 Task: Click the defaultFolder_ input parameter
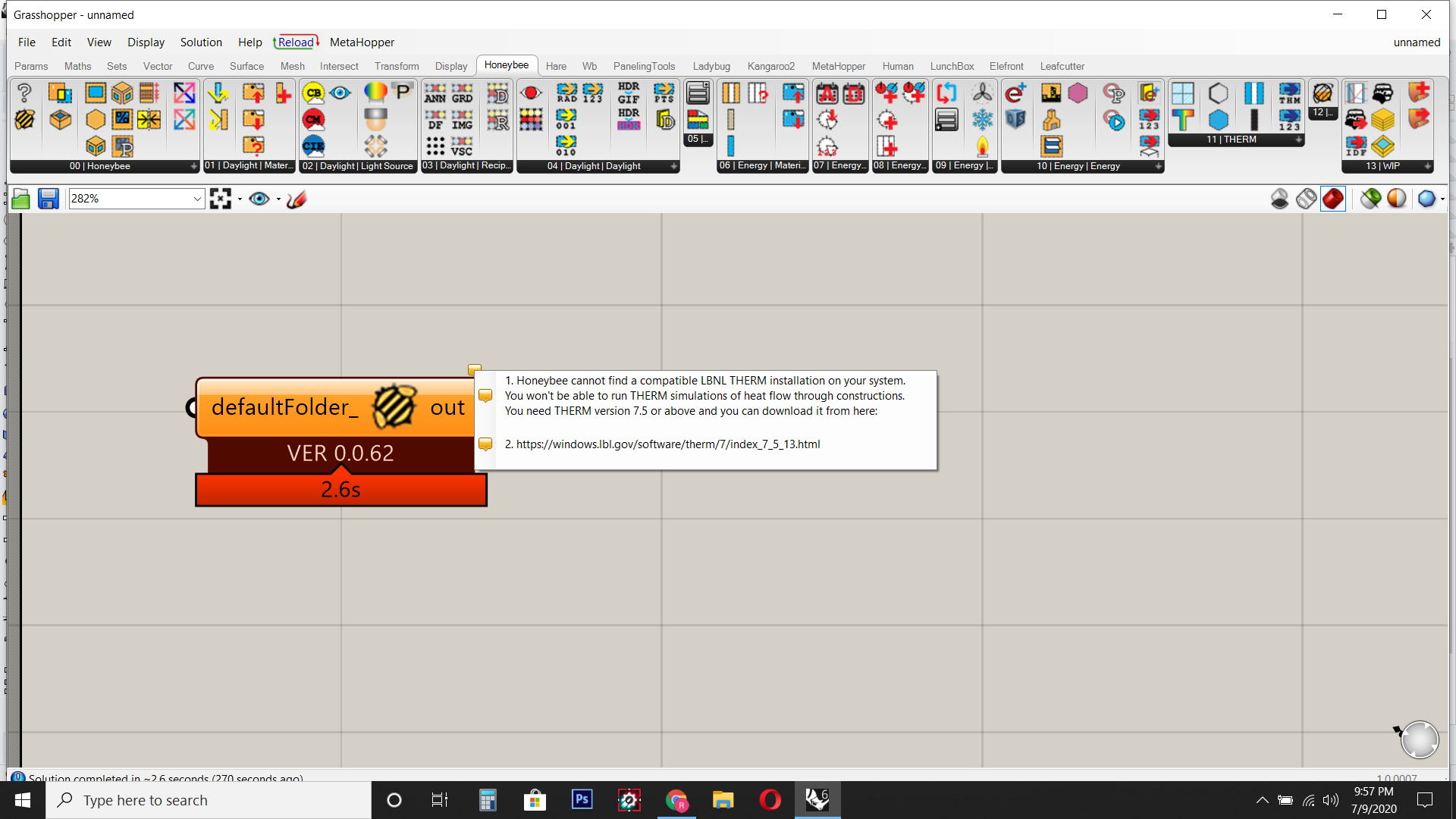pos(284,408)
